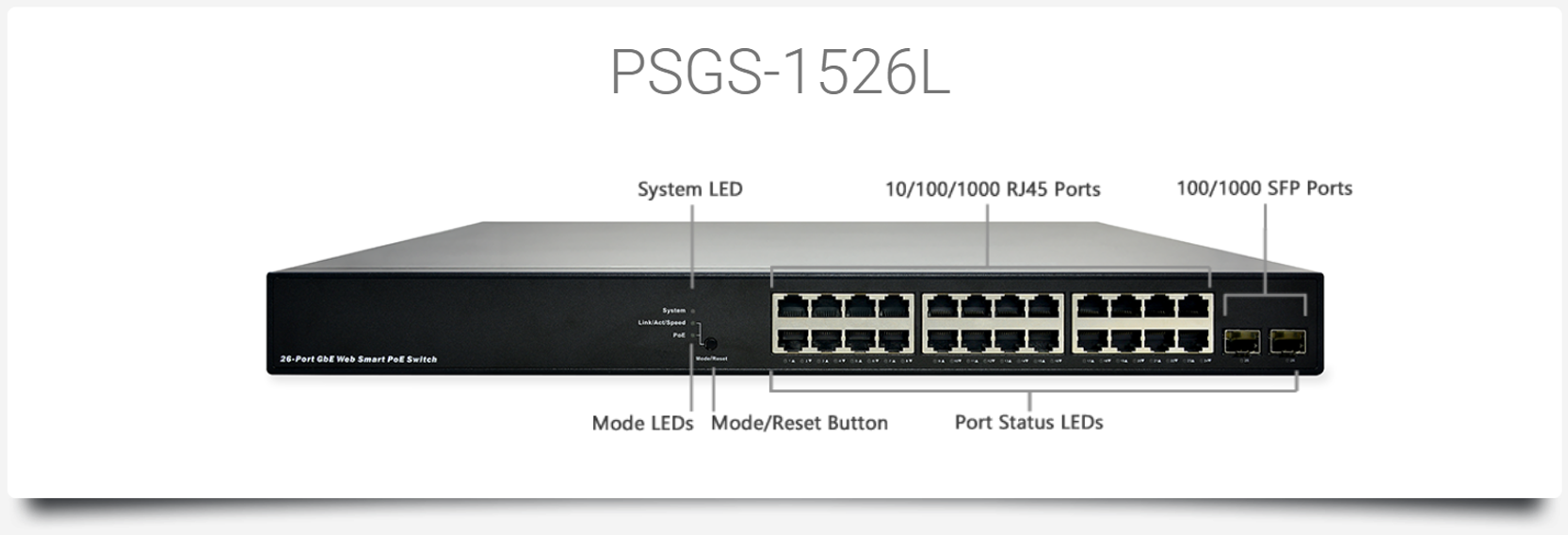Screen dimensions: 1568x535
Task: Click the PoE mode LED indicator
Action: click(x=693, y=334)
